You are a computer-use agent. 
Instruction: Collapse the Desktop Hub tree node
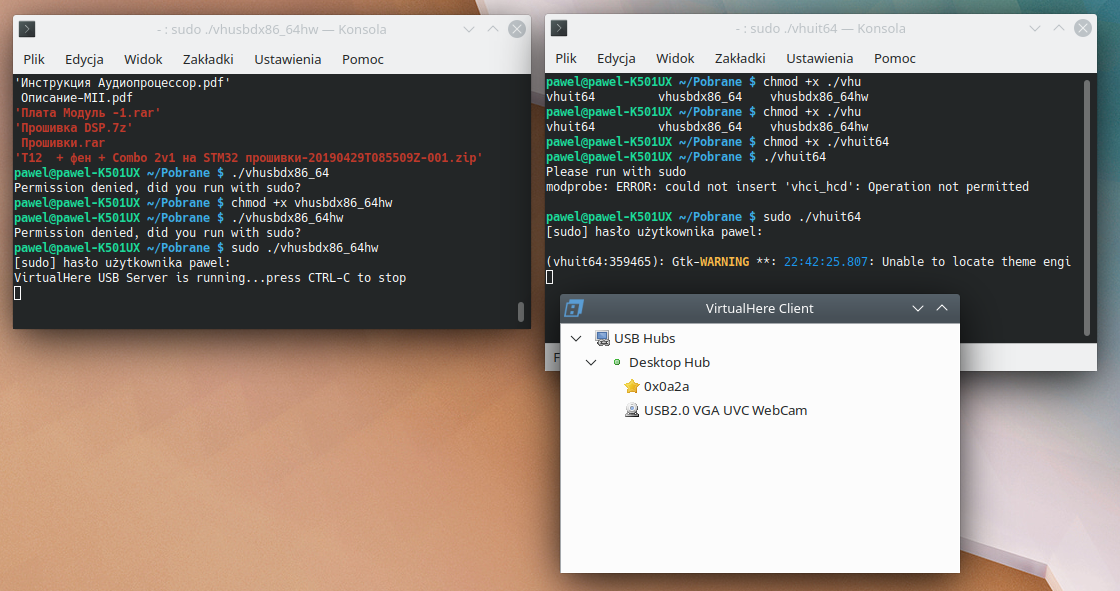click(x=592, y=363)
